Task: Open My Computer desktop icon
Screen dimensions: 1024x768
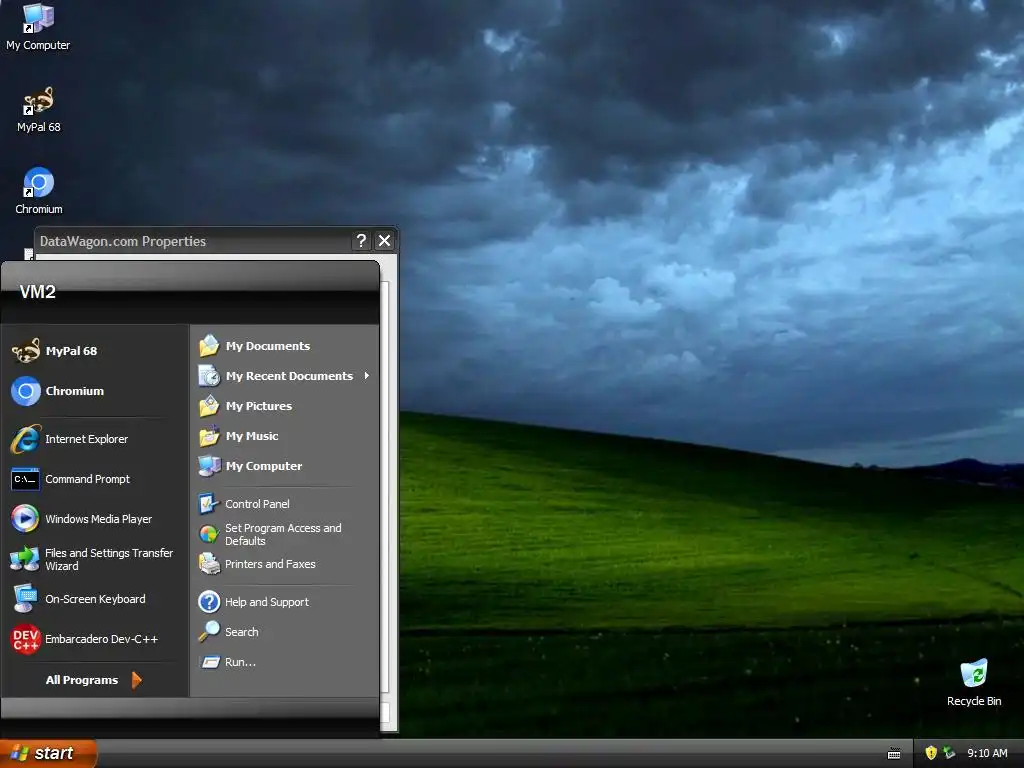Action: (x=38, y=27)
